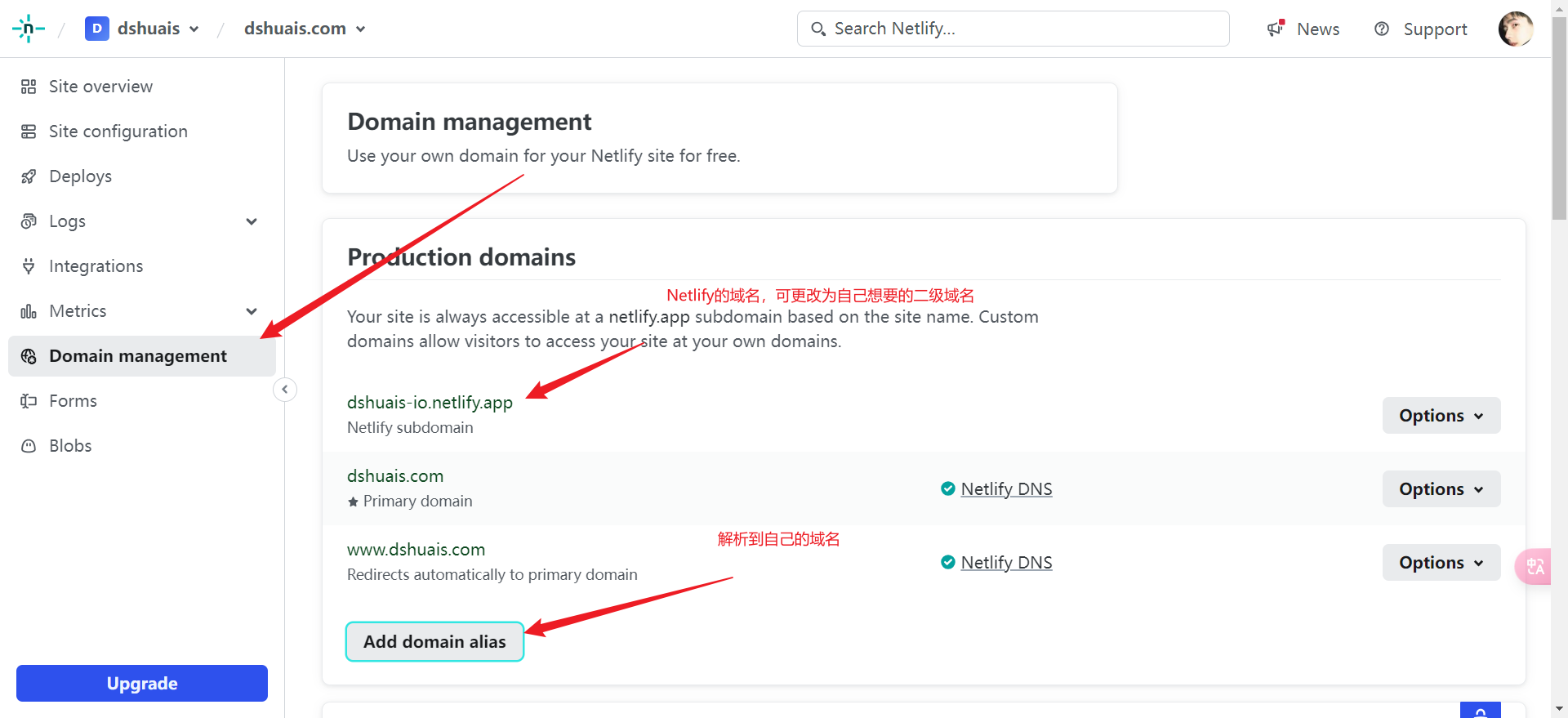Viewport: 1568px width, 718px height.
Task: Open the Blobs page
Action: tap(70, 446)
